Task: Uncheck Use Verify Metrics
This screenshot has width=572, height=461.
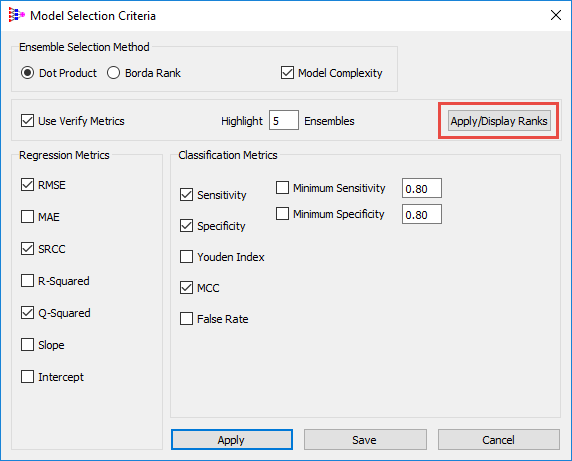Action: tap(27, 121)
